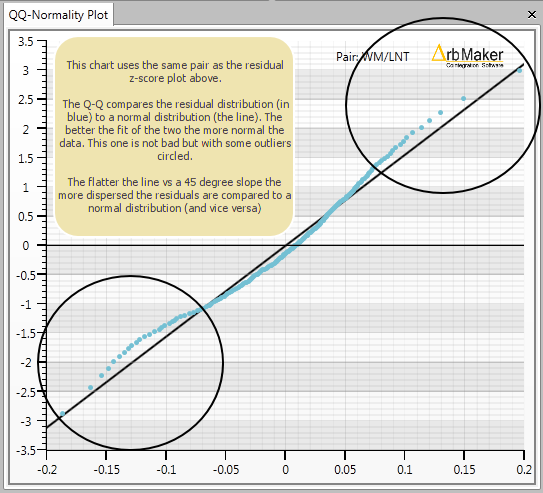Click the yellow annotation note box
The image size is (543, 493).
(x=174, y=137)
